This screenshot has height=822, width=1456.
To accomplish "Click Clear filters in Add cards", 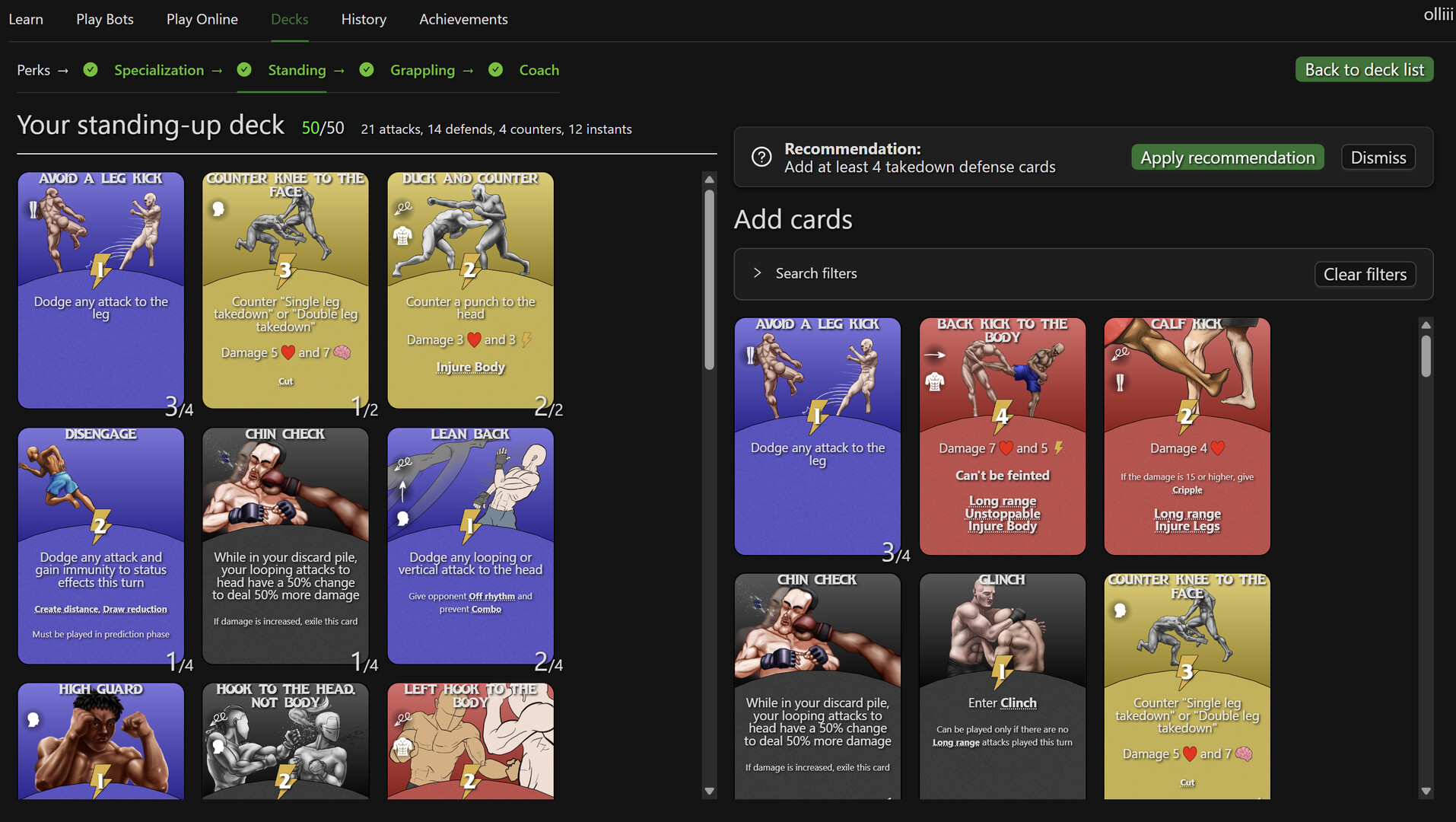I will [x=1365, y=274].
